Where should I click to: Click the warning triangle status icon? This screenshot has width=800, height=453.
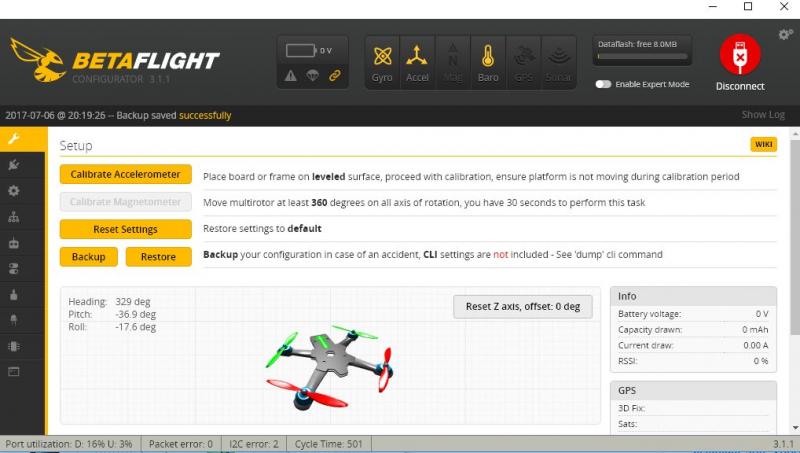291,76
